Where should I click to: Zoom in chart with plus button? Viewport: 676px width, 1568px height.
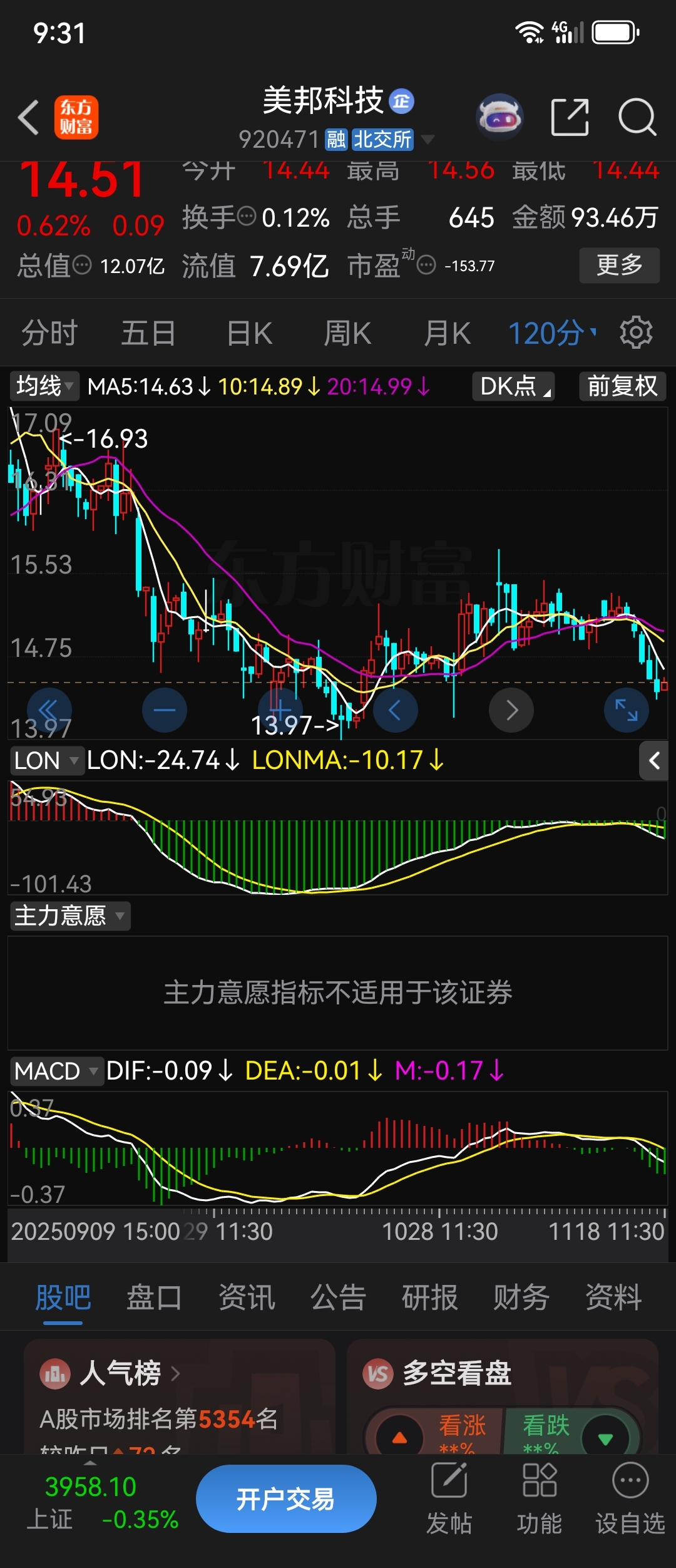point(280,710)
